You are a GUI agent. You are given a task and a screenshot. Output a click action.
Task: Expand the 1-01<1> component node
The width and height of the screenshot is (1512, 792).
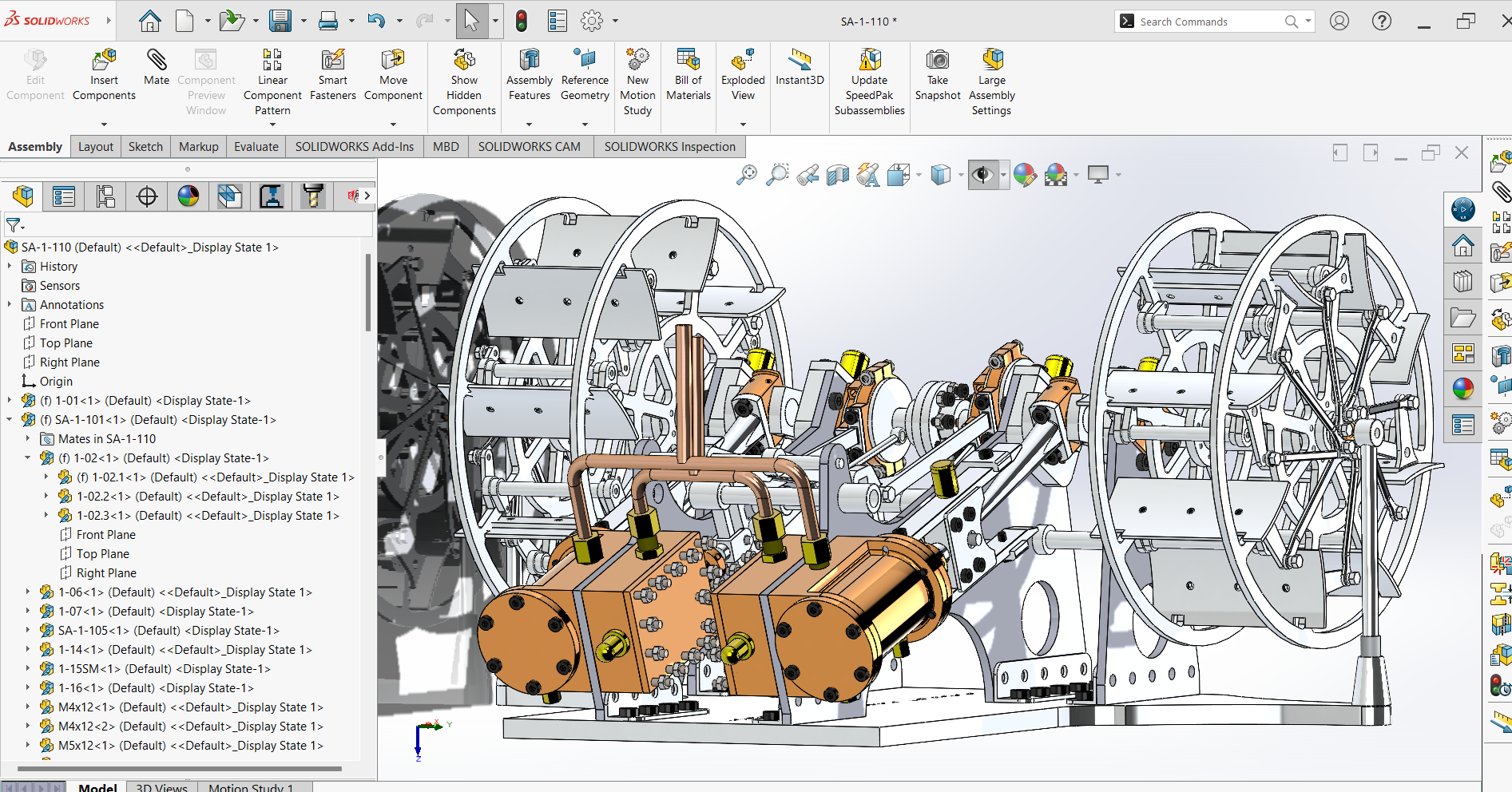tap(10, 400)
